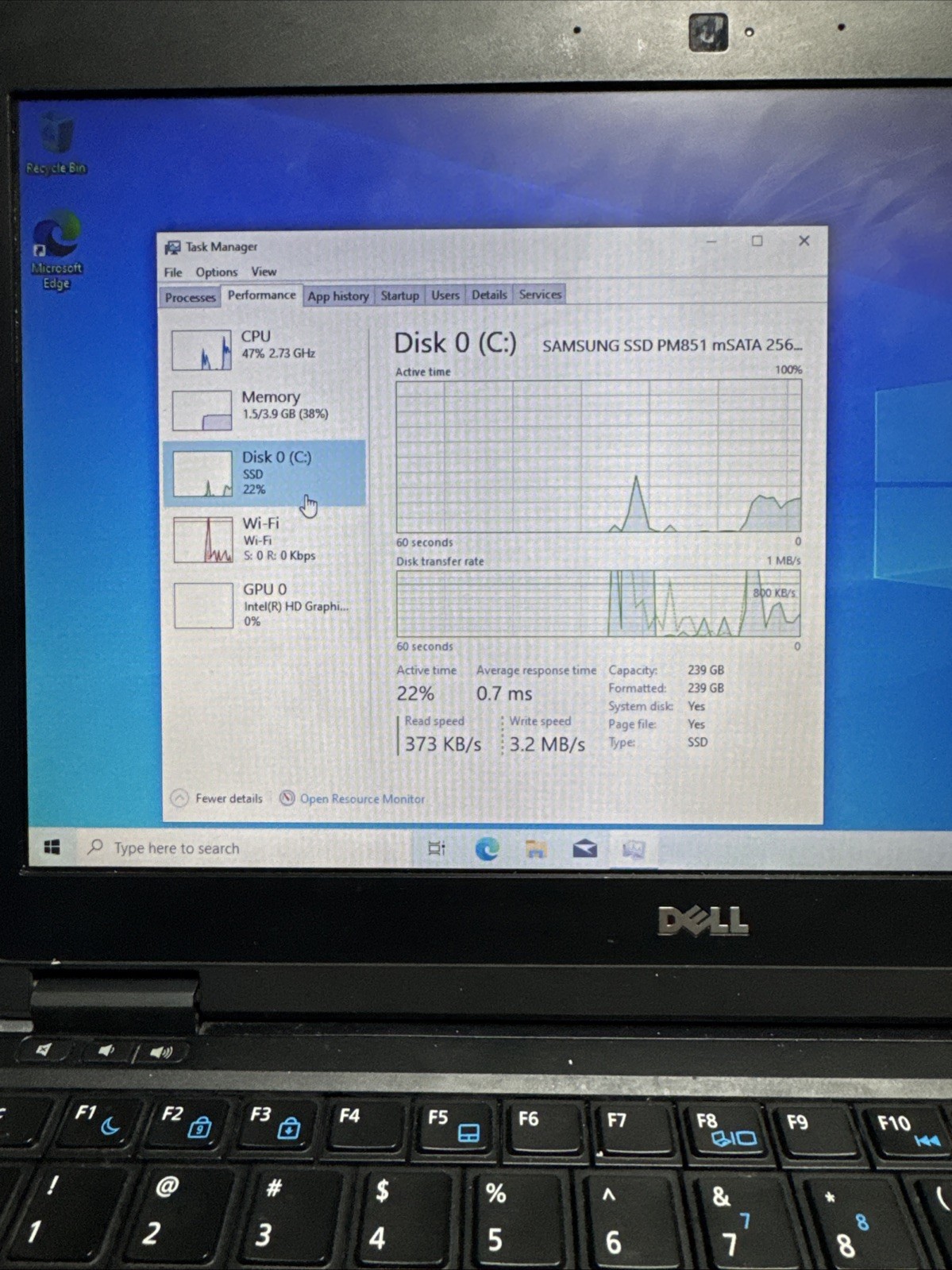Screen dimensions: 952x1270
Task: Open the Mail app on the taskbar
Action: [585, 849]
